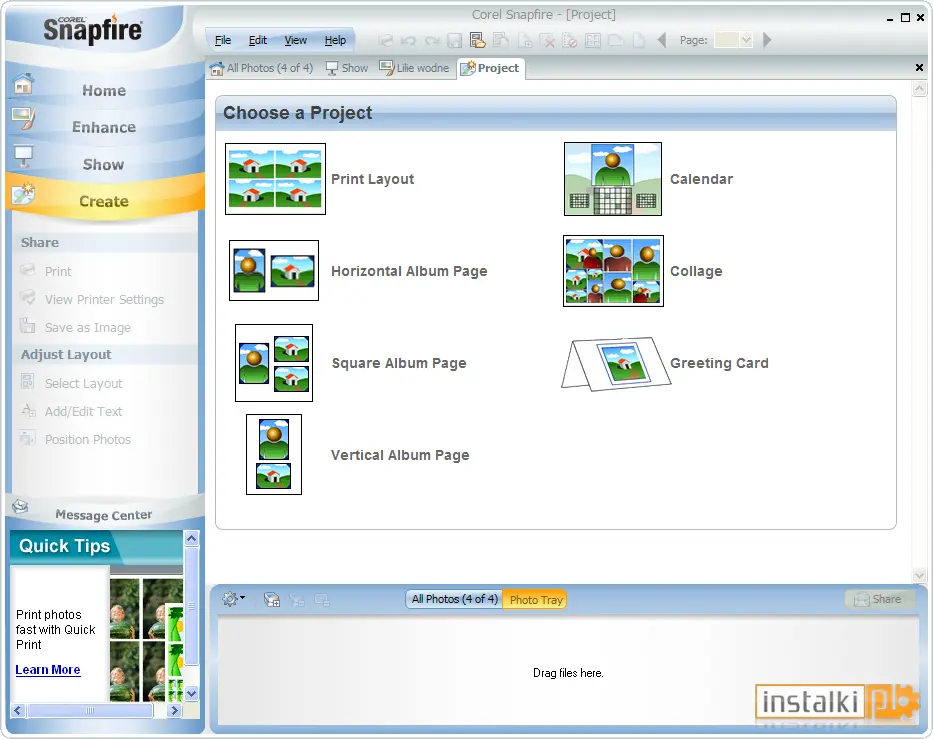
Task: Click Quick Tips scroll right arrow
Action: pyautogui.click(x=174, y=710)
